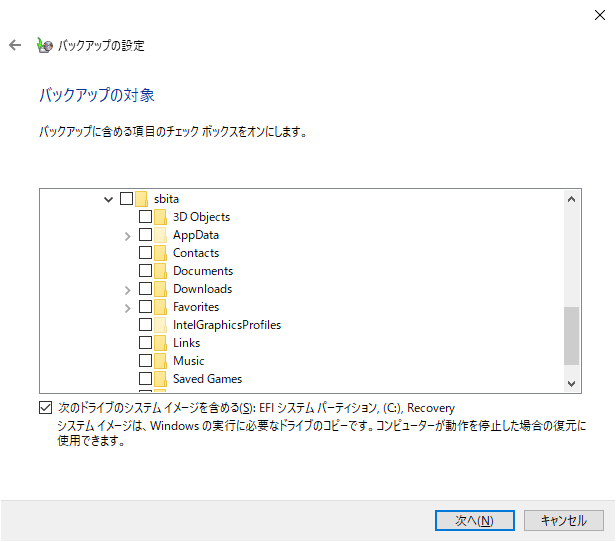
Task: Select the IntelGraphicsProfiles label
Action: [227, 326]
